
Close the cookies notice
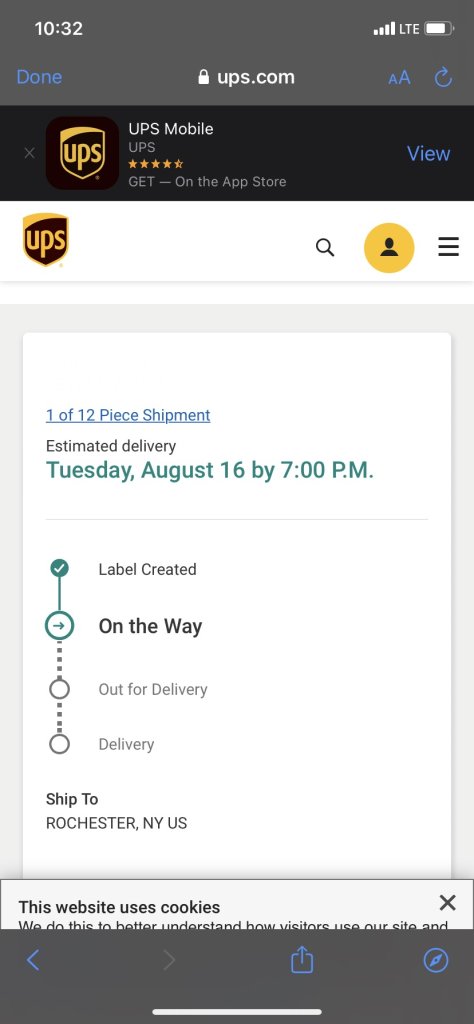point(447,903)
